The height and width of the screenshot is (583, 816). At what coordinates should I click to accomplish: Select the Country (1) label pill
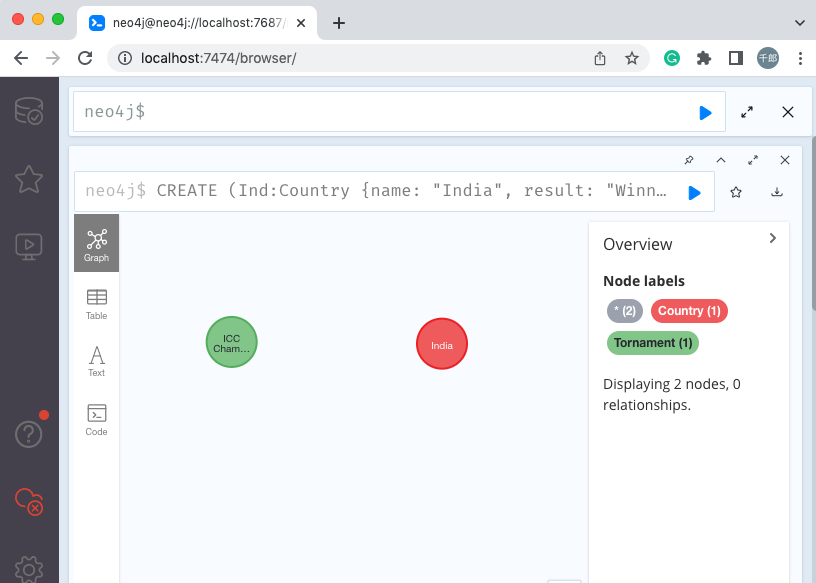[x=689, y=311]
